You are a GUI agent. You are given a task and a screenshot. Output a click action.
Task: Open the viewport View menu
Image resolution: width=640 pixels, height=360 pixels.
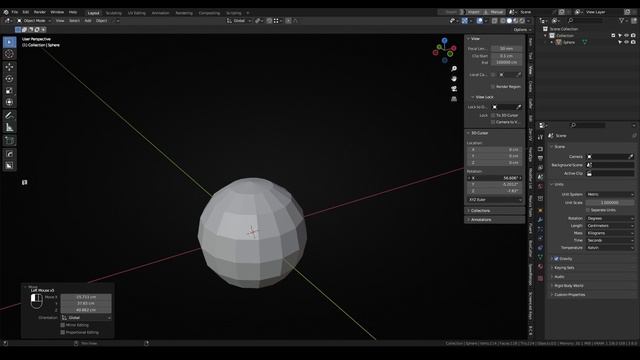click(60, 20)
